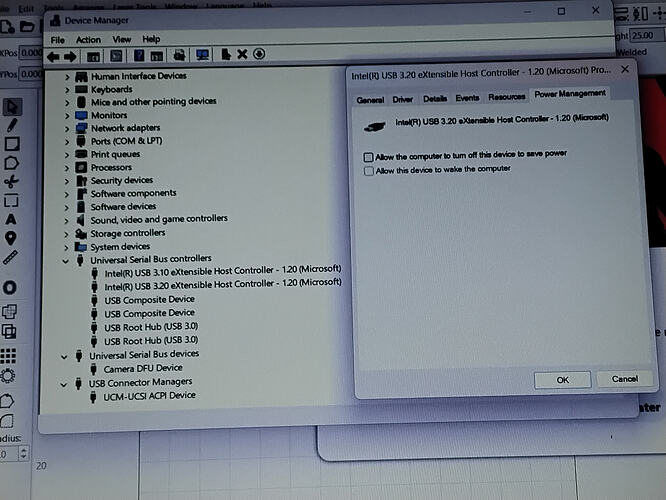The height and width of the screenshot is (500, 666).
Task: Click the Update driver down-arrow circle icon
Action: click(259, 54)
